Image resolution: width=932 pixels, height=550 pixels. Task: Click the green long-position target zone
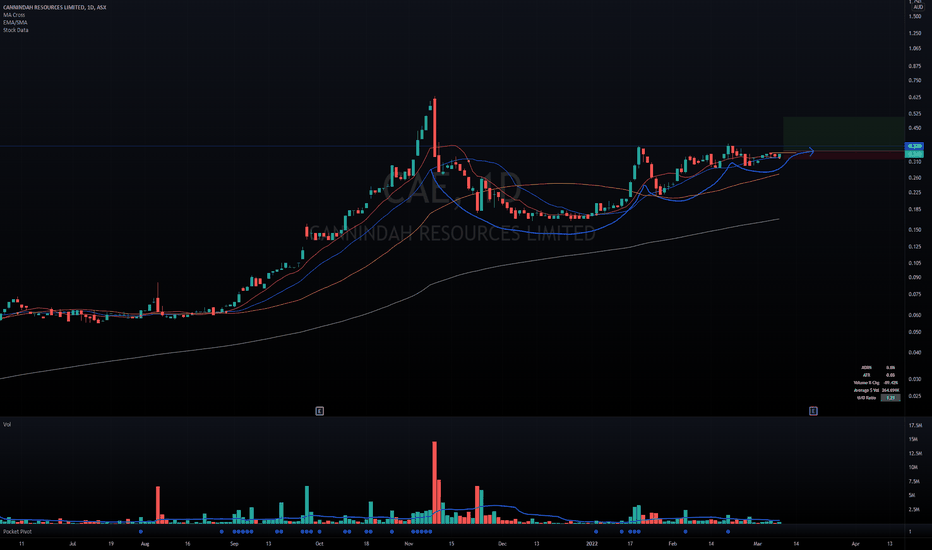844,133
